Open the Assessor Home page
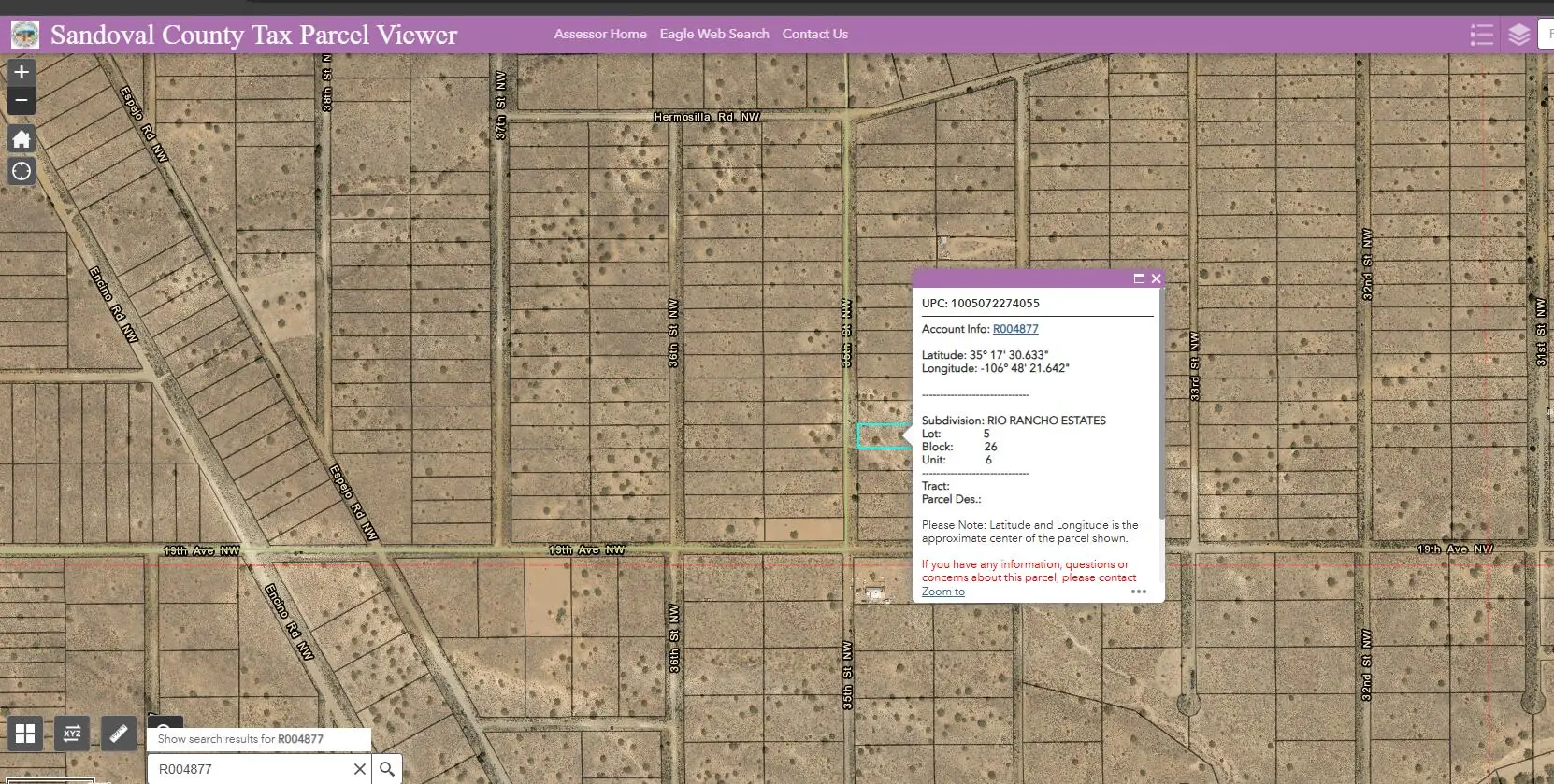 [600, 34]
